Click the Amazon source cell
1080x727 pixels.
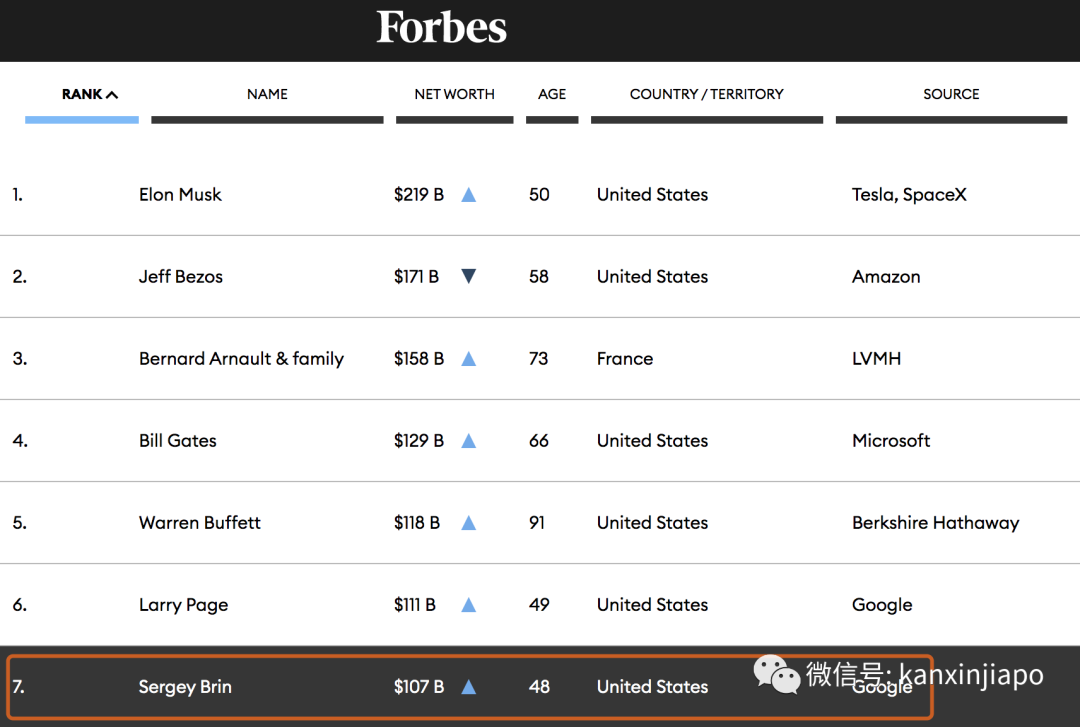(x=886, y=276)
